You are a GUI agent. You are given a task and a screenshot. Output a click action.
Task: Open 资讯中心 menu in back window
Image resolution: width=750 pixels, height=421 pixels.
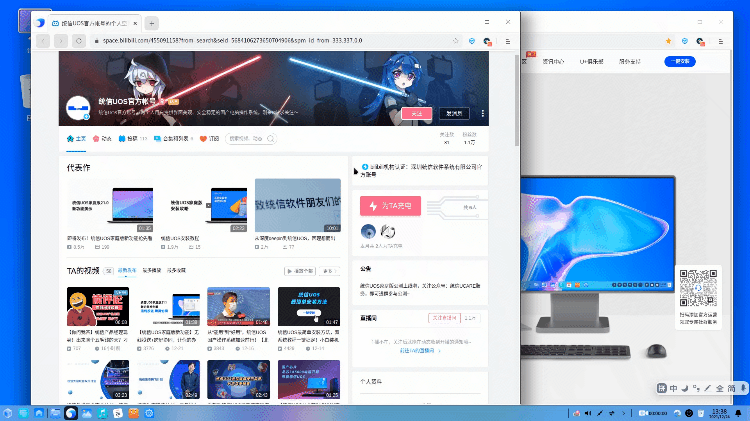[x=553, y=61]
